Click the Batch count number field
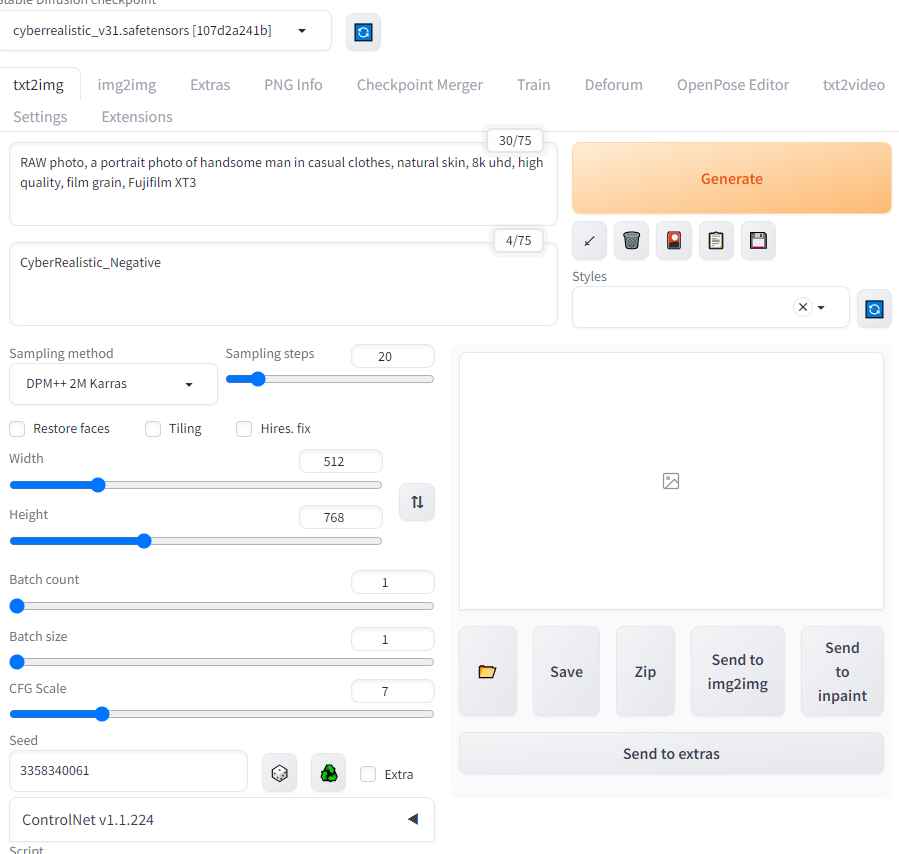This screenshot has height=854, width=899. pos(393,582)
